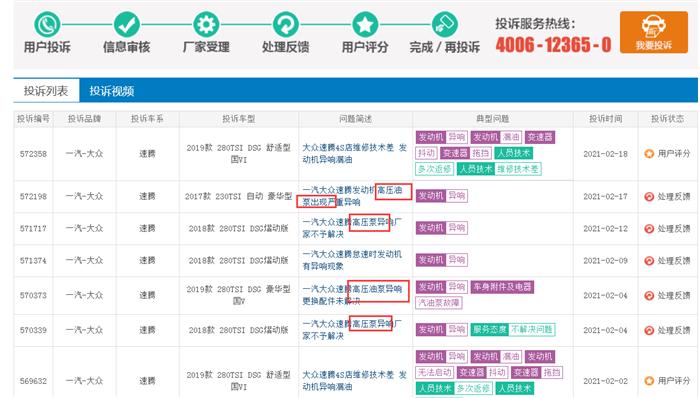Click the 投诉状态 column header
700x398 pixels.
(667, 119)
